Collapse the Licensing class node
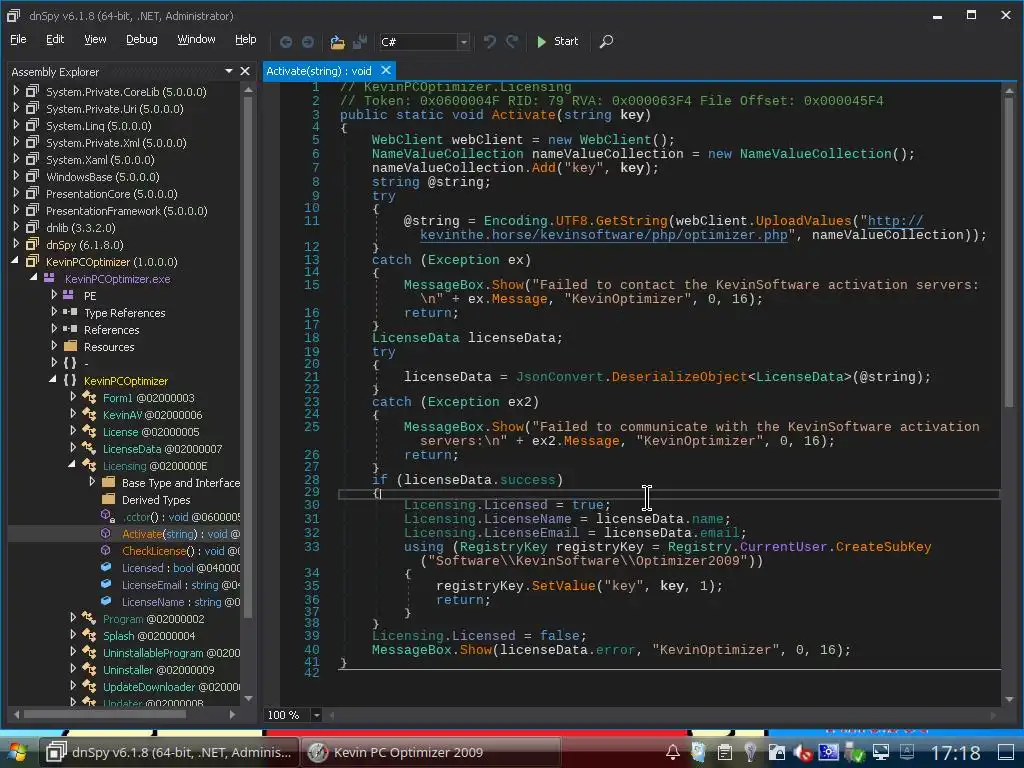 (x=71, y=465)
